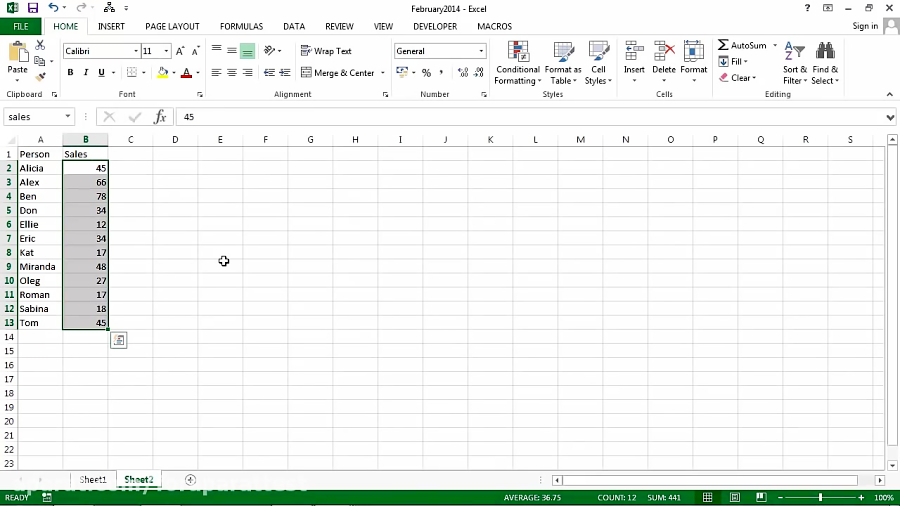Click the Insert Function fx icon

pyautogui.click(x=159, y=117)
